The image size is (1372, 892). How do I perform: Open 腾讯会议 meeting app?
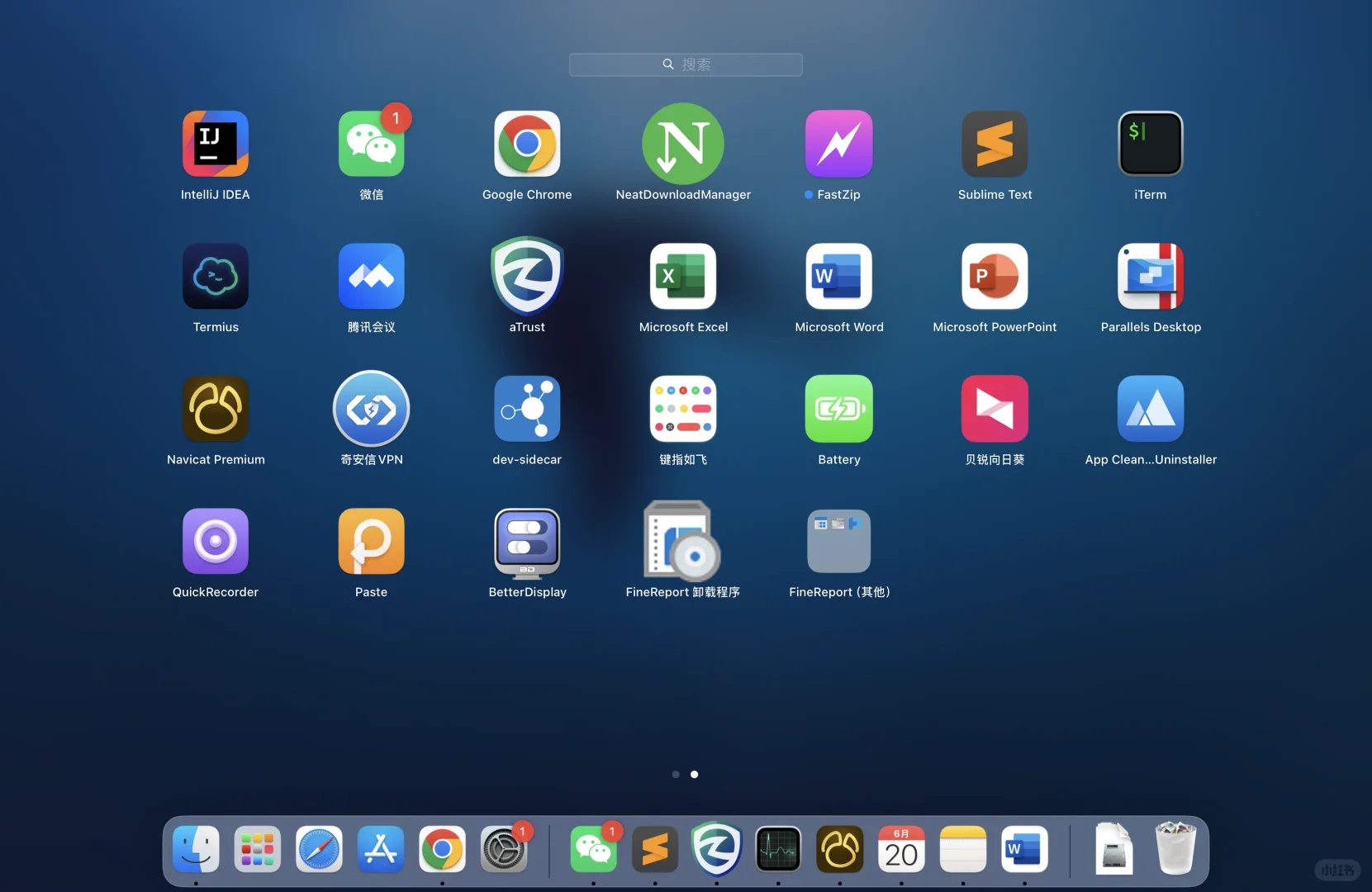coord(372,276)
